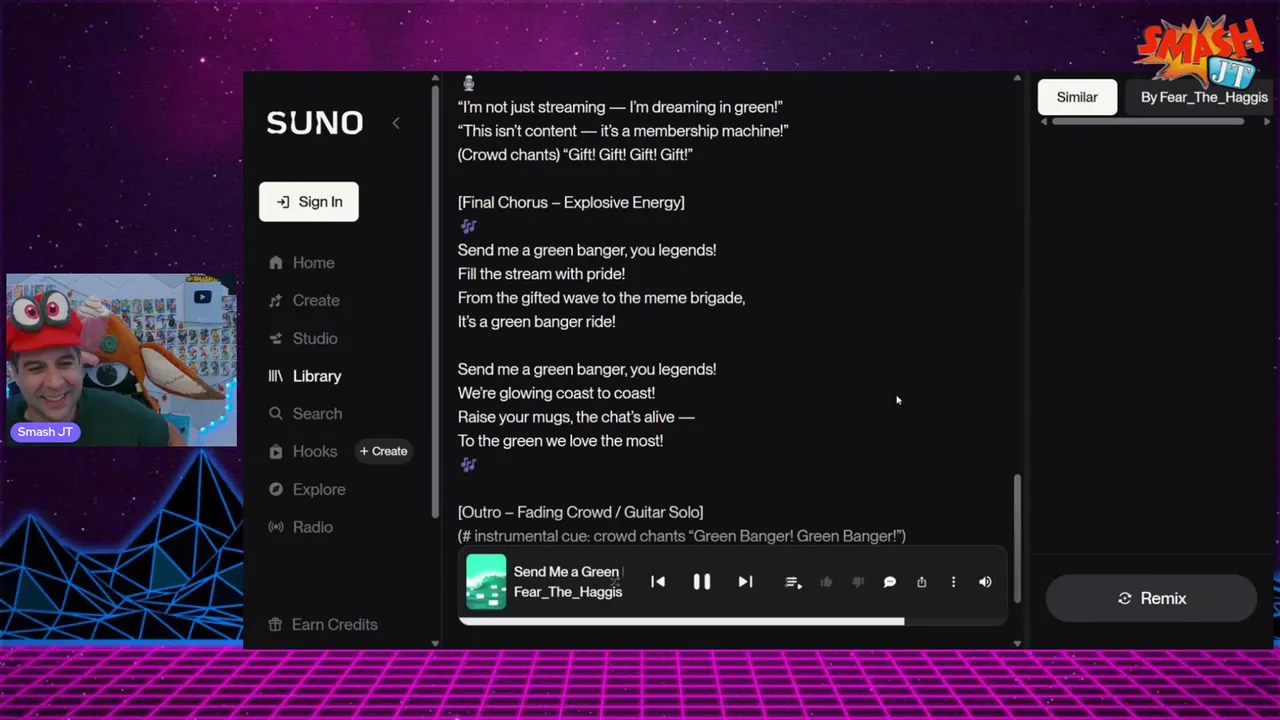Click the main panel scroll-up arrow
1280x720 pixels.
click(x=1017, y=78)
